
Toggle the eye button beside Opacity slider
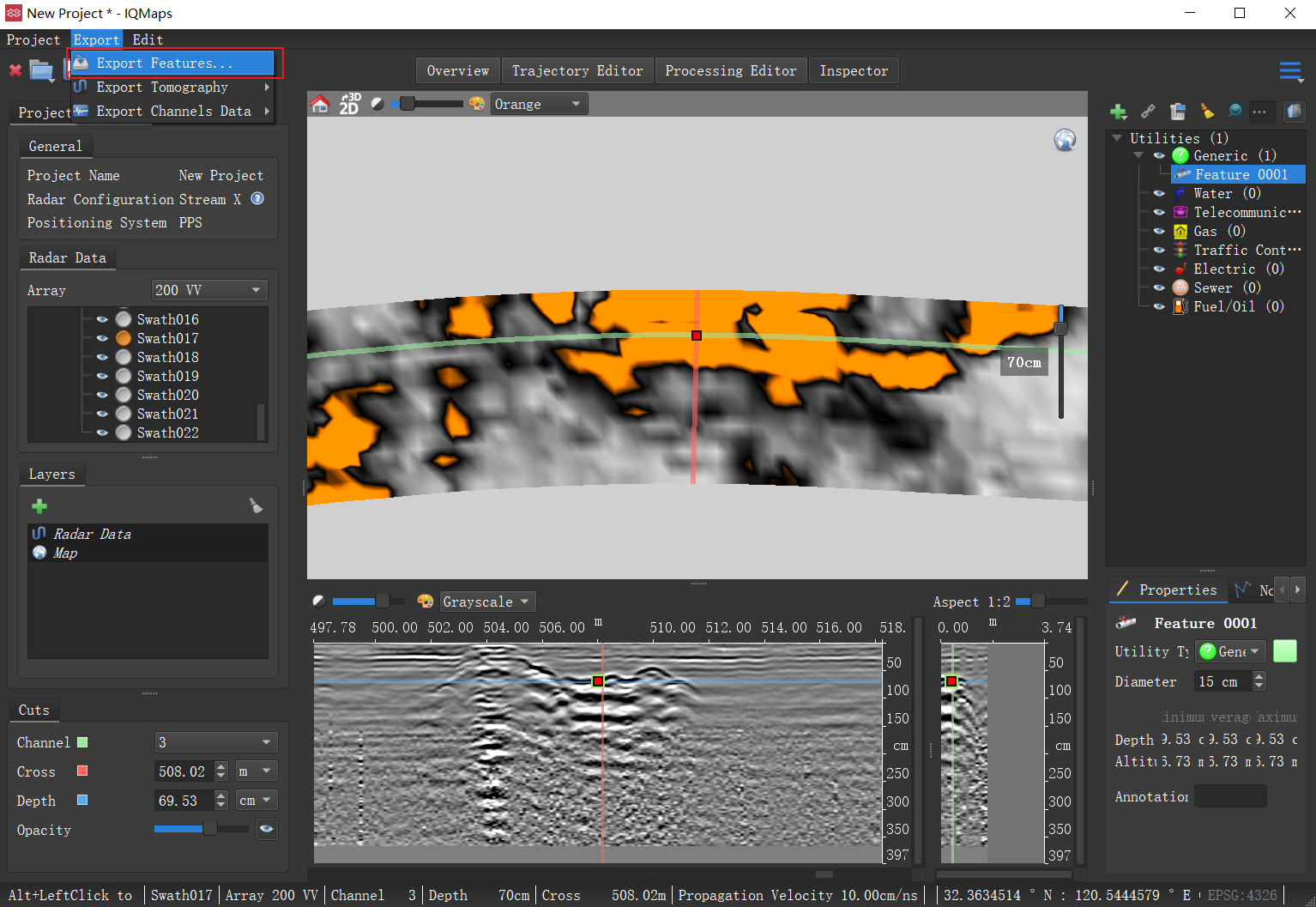267,829
